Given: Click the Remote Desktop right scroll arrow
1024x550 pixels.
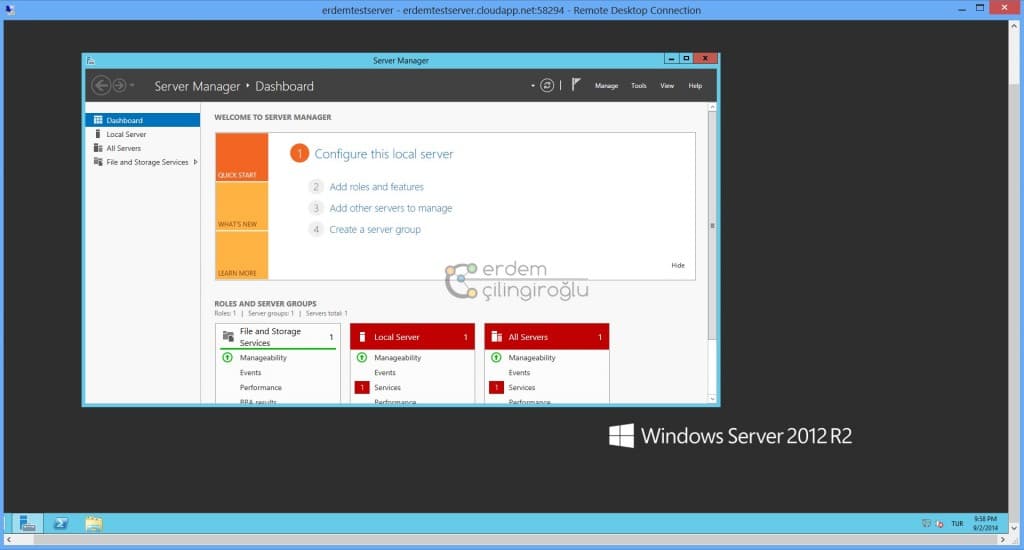Looking at the screenshot, I should 1003,540.
